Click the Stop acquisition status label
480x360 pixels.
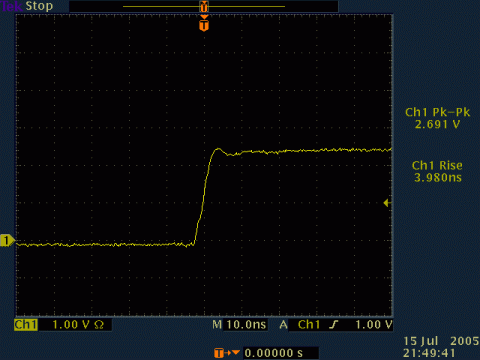tap(39, 6)
